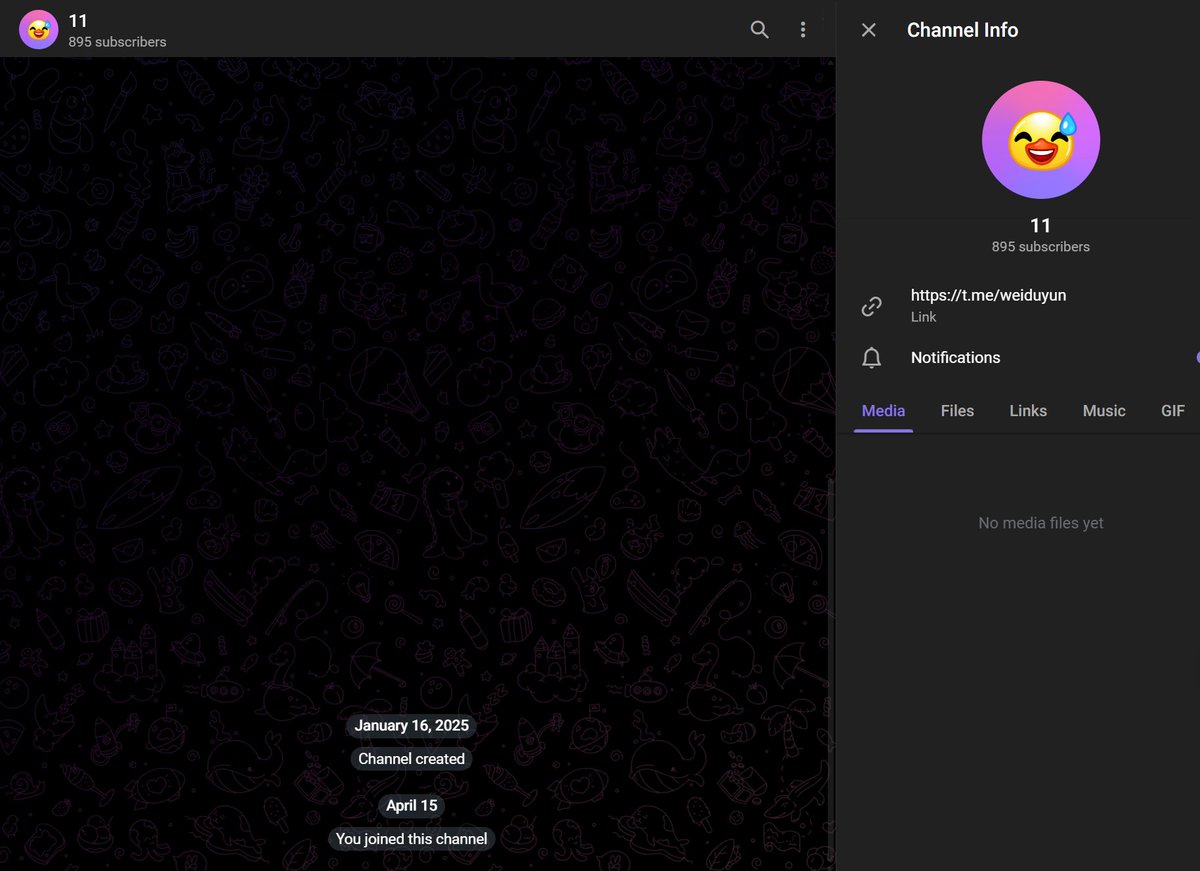Click the April 15 date badge

[x=412, y=806]
